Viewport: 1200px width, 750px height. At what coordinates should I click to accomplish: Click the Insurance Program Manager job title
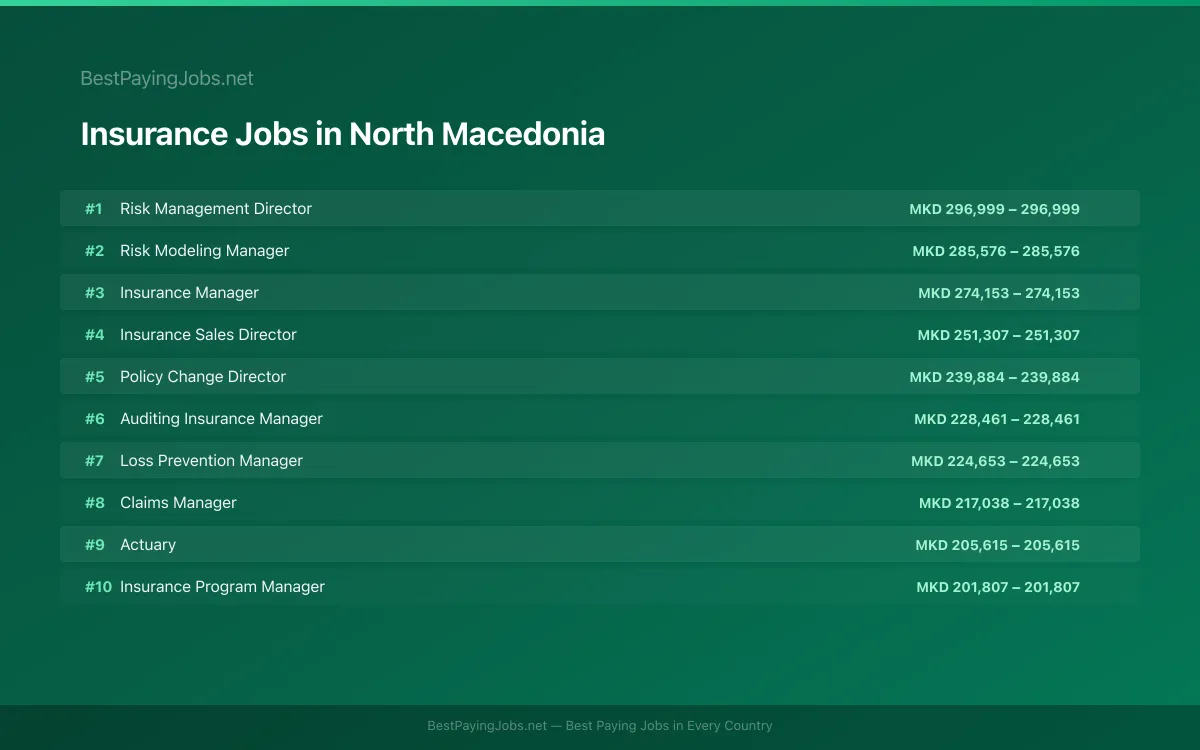[x=222, y=587]
